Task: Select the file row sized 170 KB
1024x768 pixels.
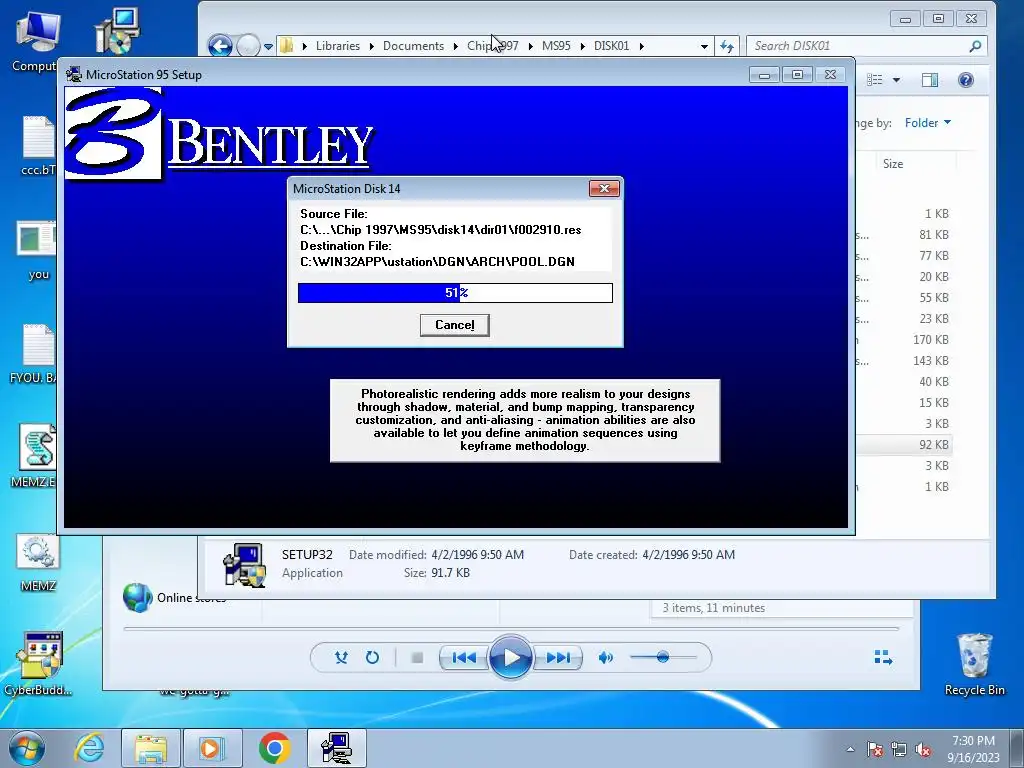Action: pyautogui.click(x=904, y=340)
